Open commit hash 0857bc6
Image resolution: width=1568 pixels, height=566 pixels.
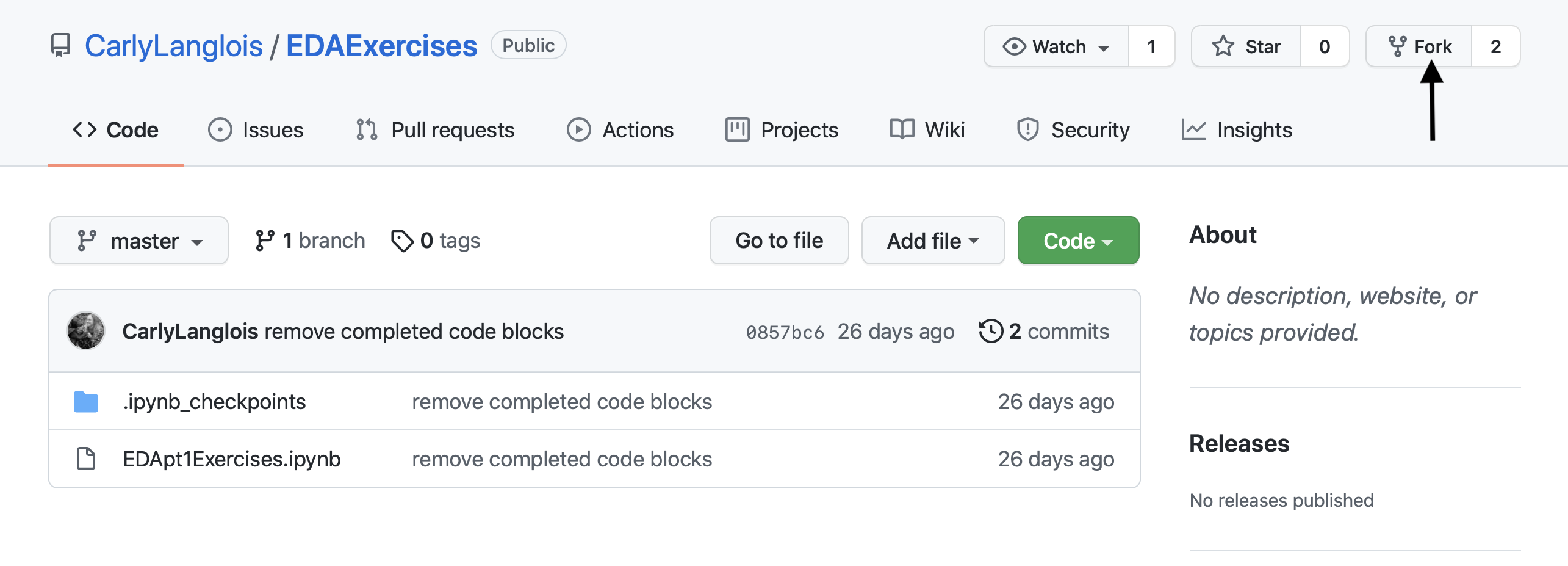(x=785, y=332)
